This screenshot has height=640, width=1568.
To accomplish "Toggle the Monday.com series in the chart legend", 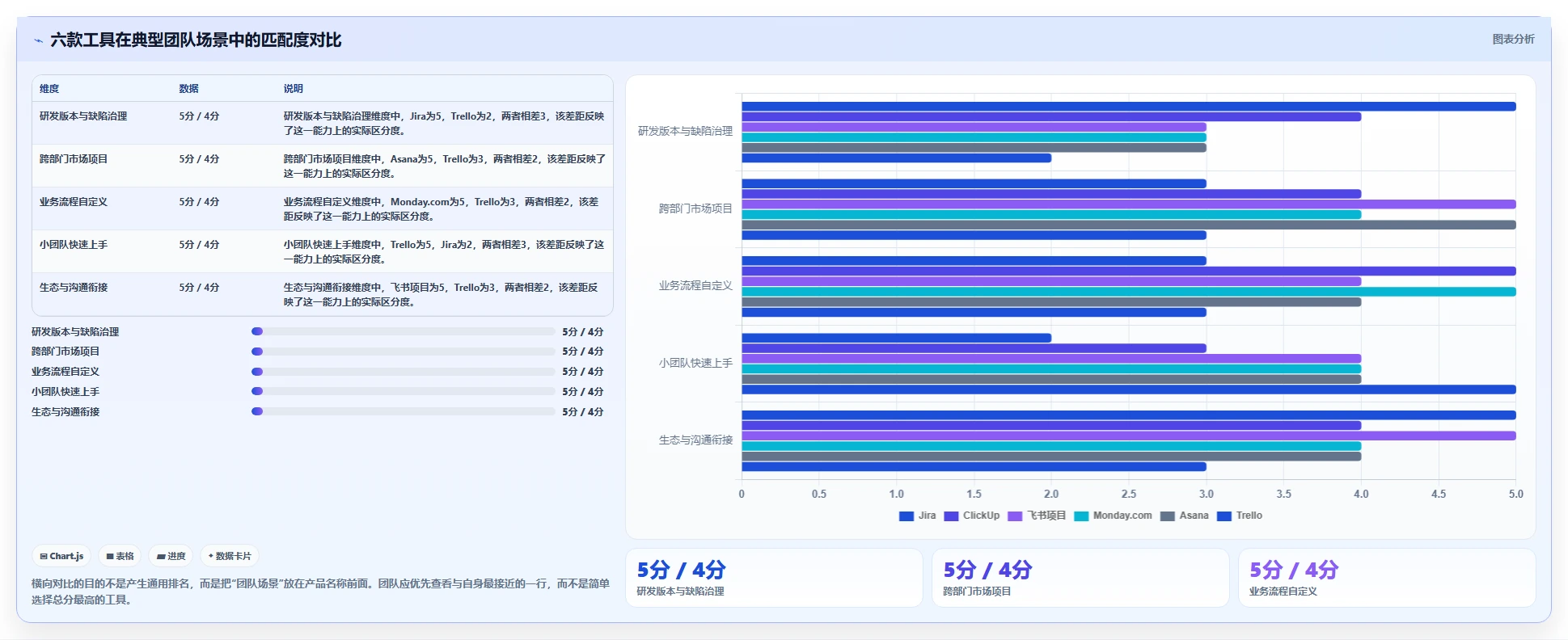I will pyautogui.click(x=1113, y=516).
